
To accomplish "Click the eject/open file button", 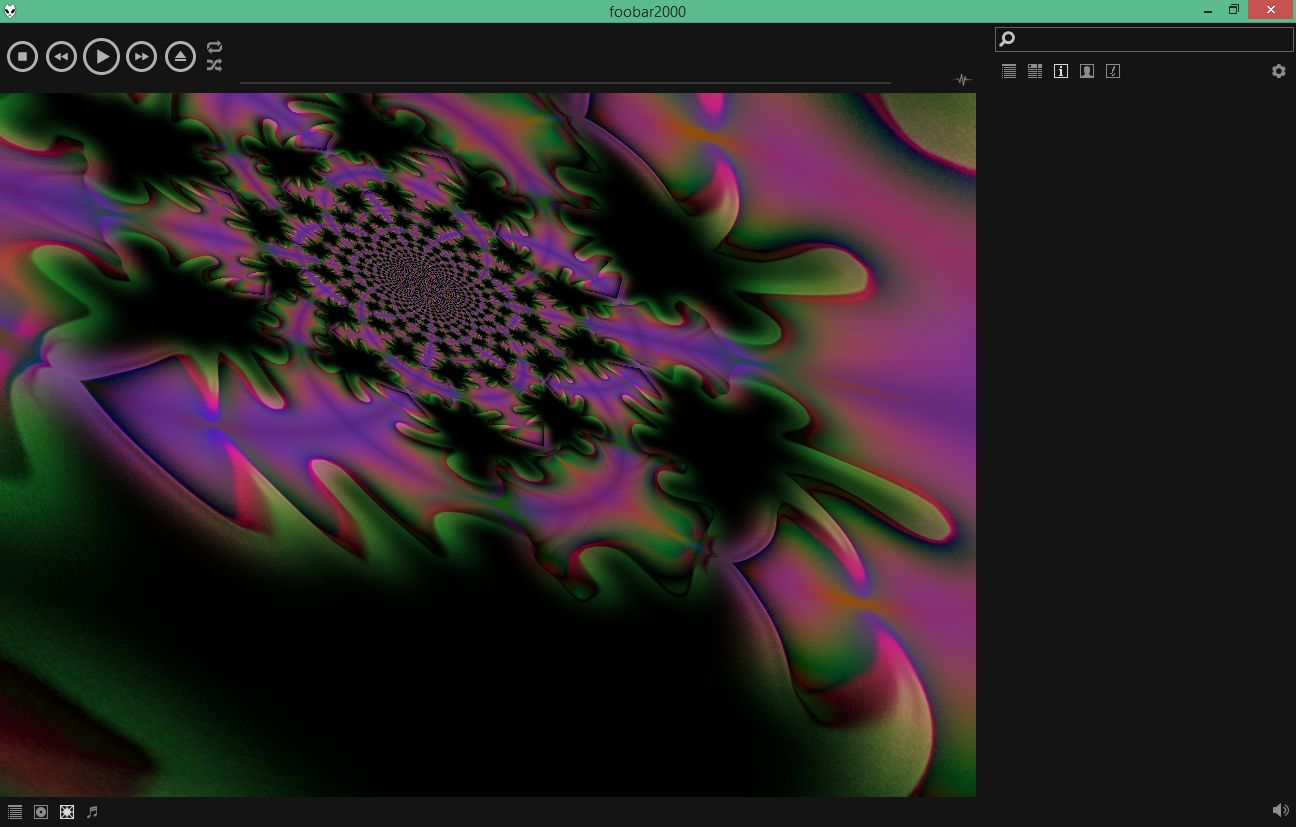I will [x=180, y=57].
